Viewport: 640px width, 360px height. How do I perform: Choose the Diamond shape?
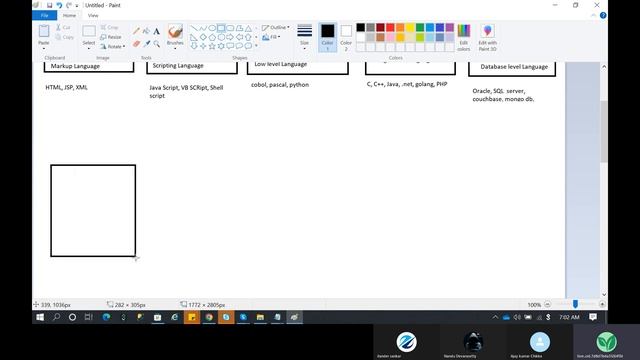coord(203,37)
